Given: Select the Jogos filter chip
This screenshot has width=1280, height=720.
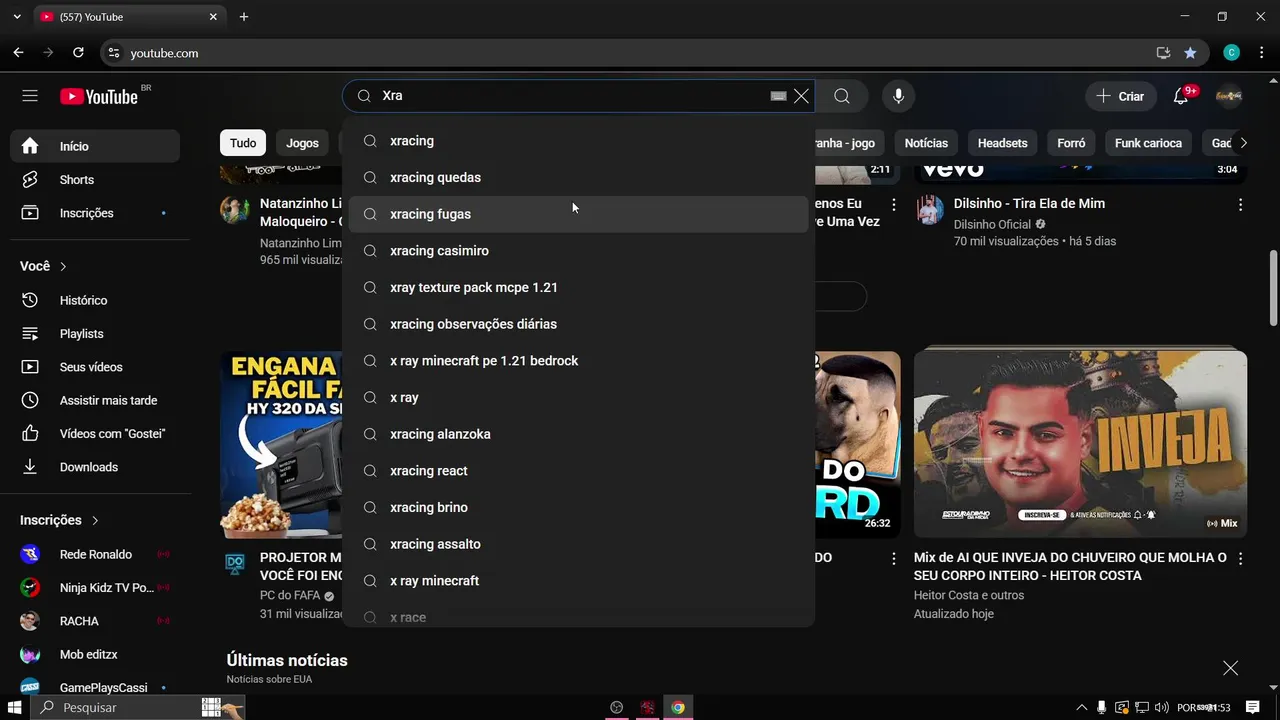Looking at the screenshot, I should tap(302, 143).
